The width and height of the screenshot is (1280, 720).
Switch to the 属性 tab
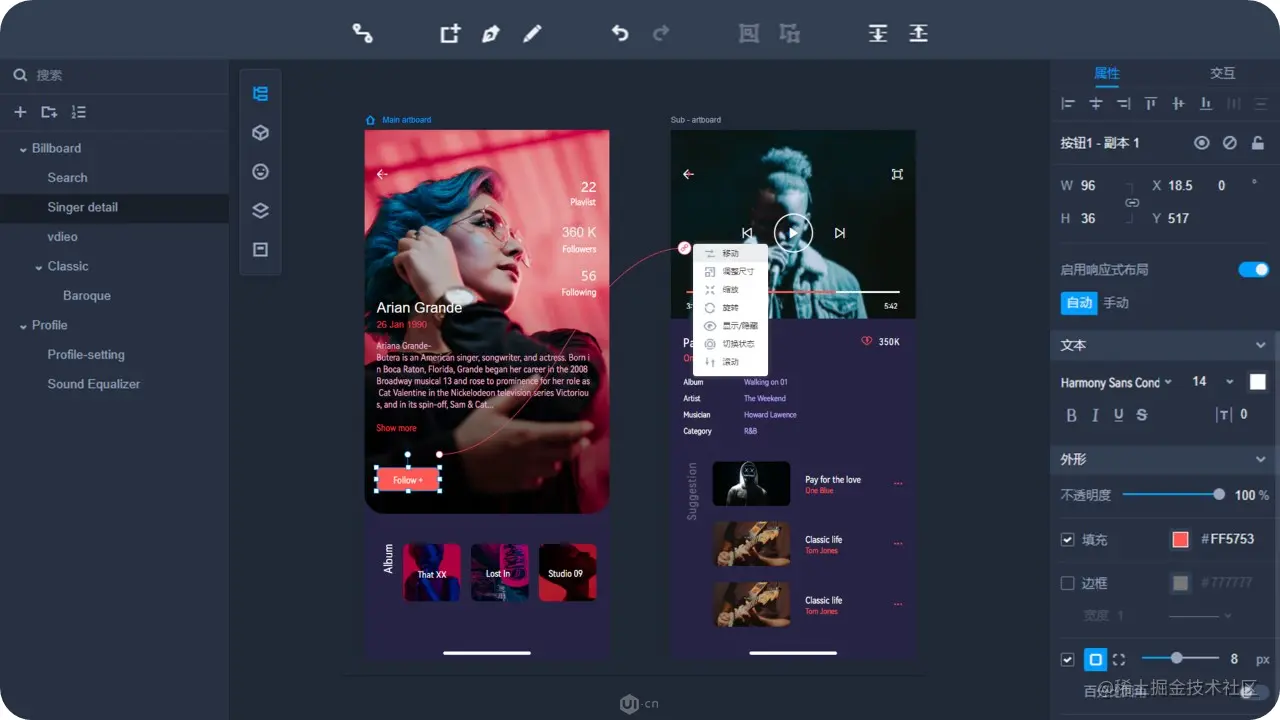[1106, 73]
